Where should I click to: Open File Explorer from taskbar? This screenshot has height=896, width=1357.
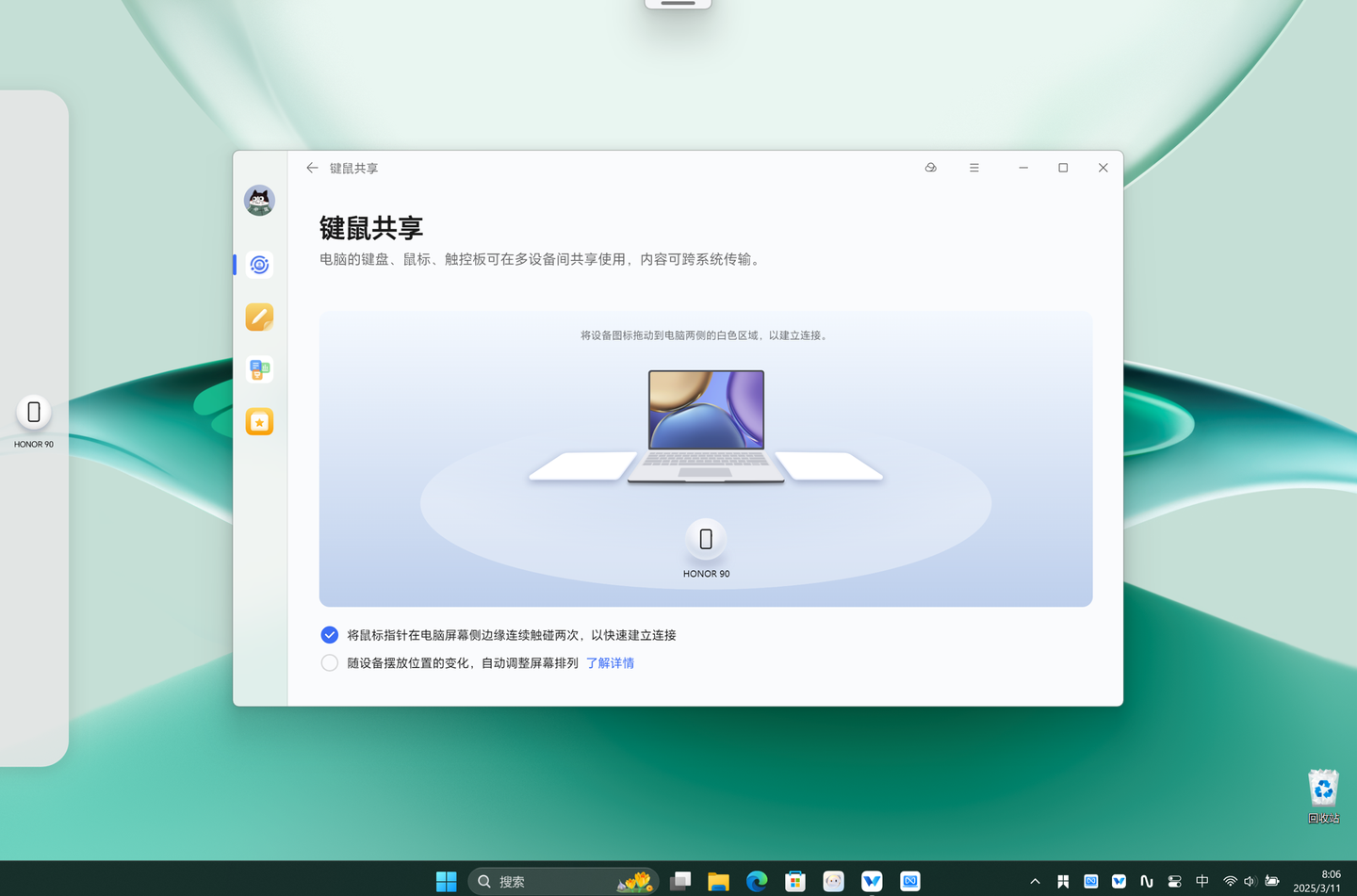pyautogui.click(x=719, y=881)
